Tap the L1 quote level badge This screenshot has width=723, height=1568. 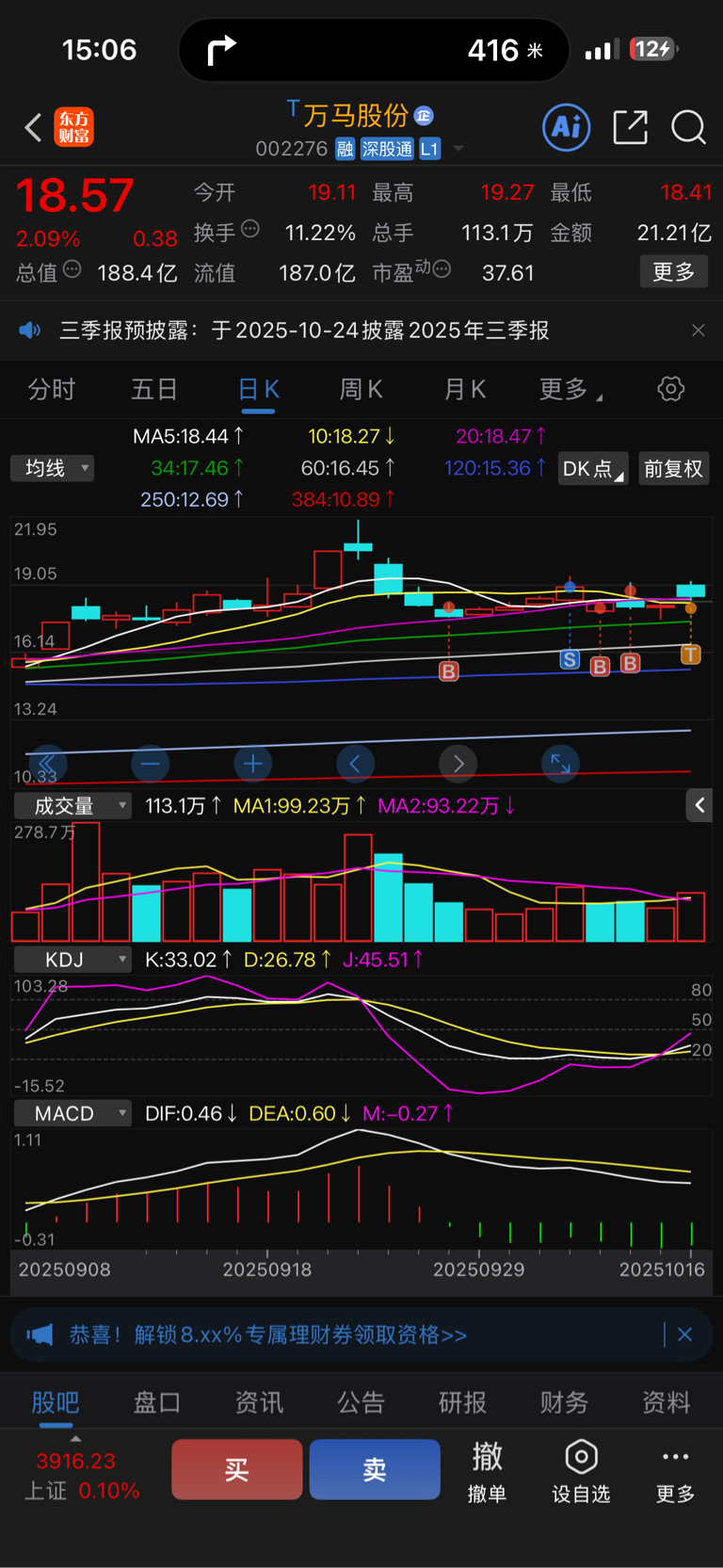pos(429,149)
